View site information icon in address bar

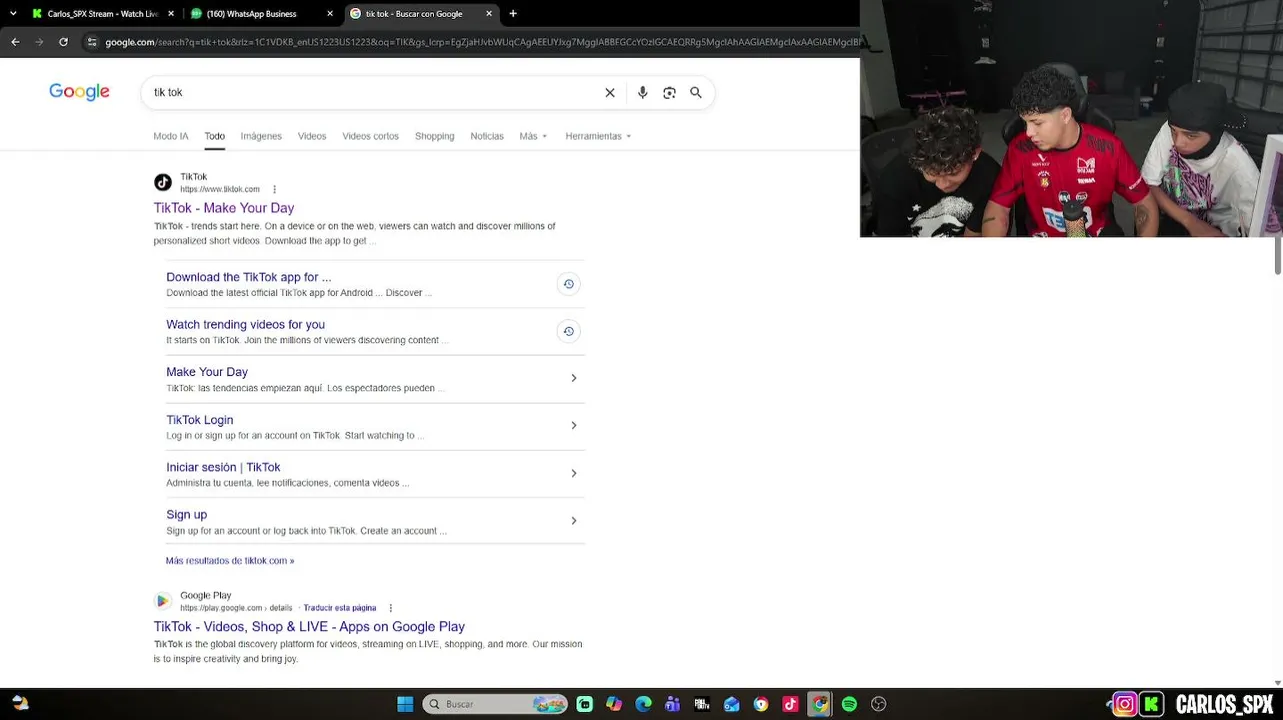92,42
